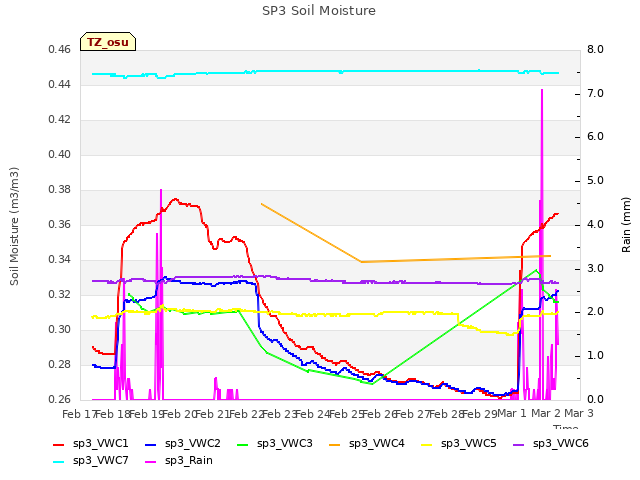The height and width of the screenshot is (480, 640).
Task: Click the cyan sp3_VWC7 line in plot
Action: point(327,71)
